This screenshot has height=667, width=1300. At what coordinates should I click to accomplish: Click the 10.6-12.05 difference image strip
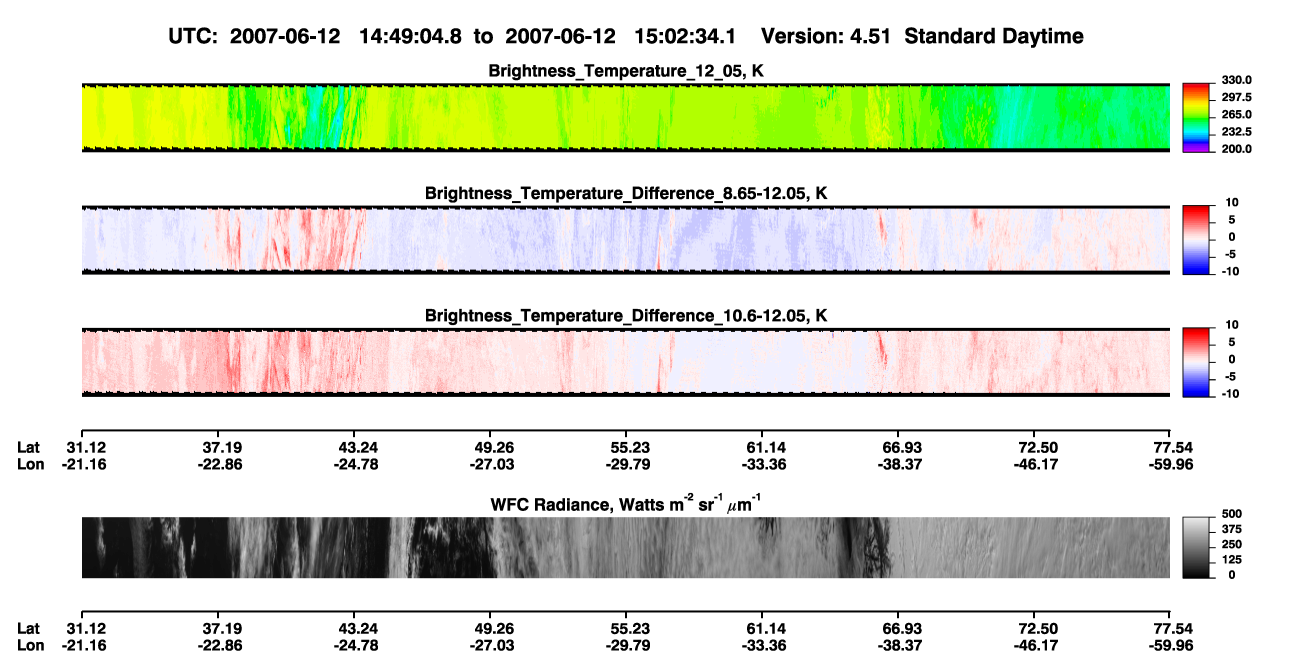tap(626, 362)
